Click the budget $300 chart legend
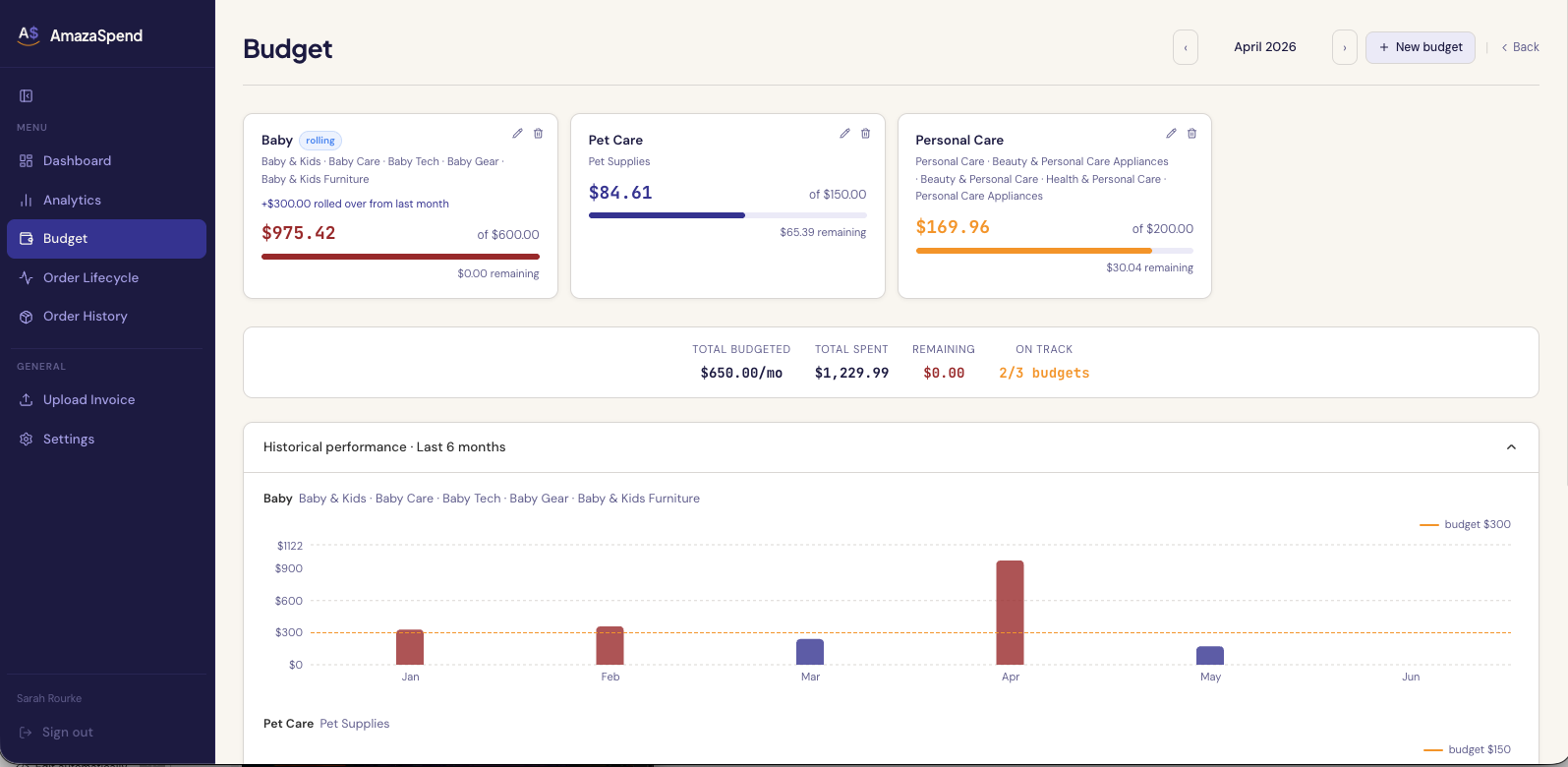This screenshot has width=1568, height=767. [x=1465, y=524]
